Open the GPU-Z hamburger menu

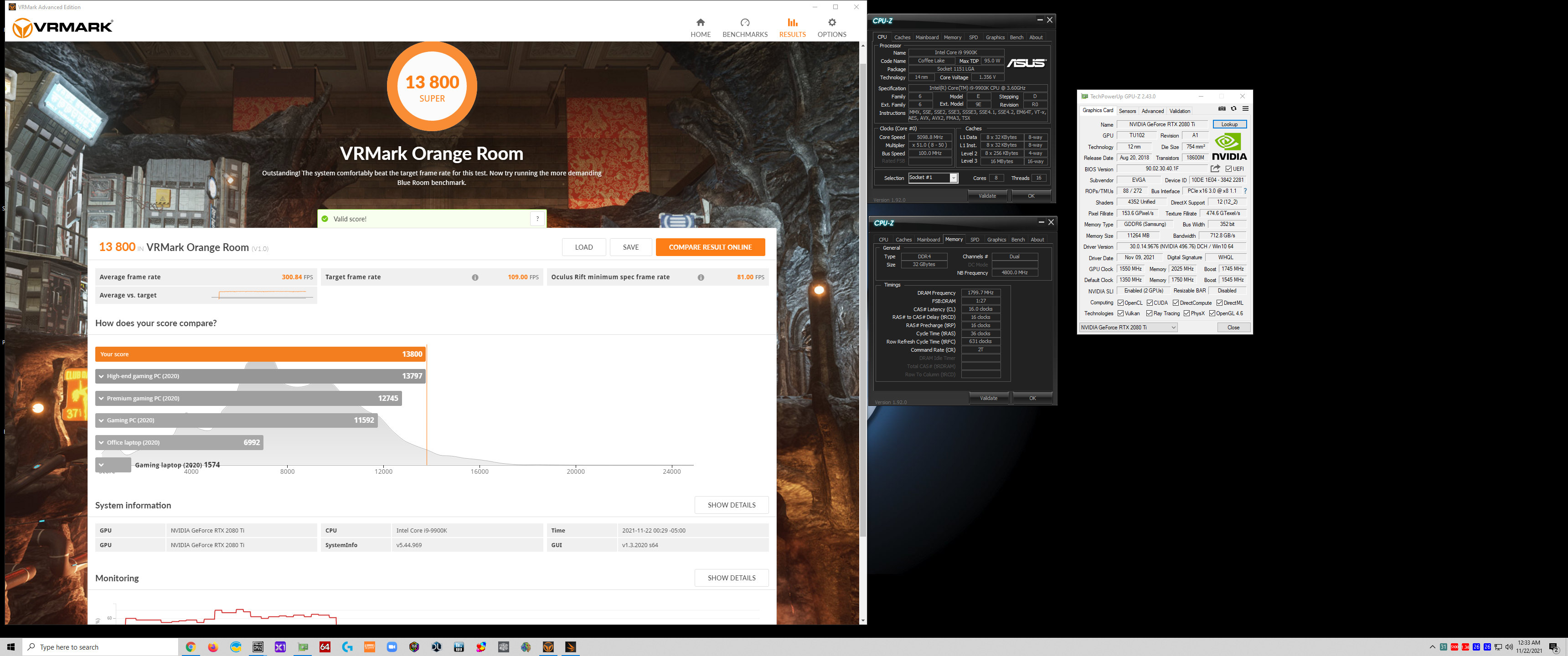coord(1245,109)
